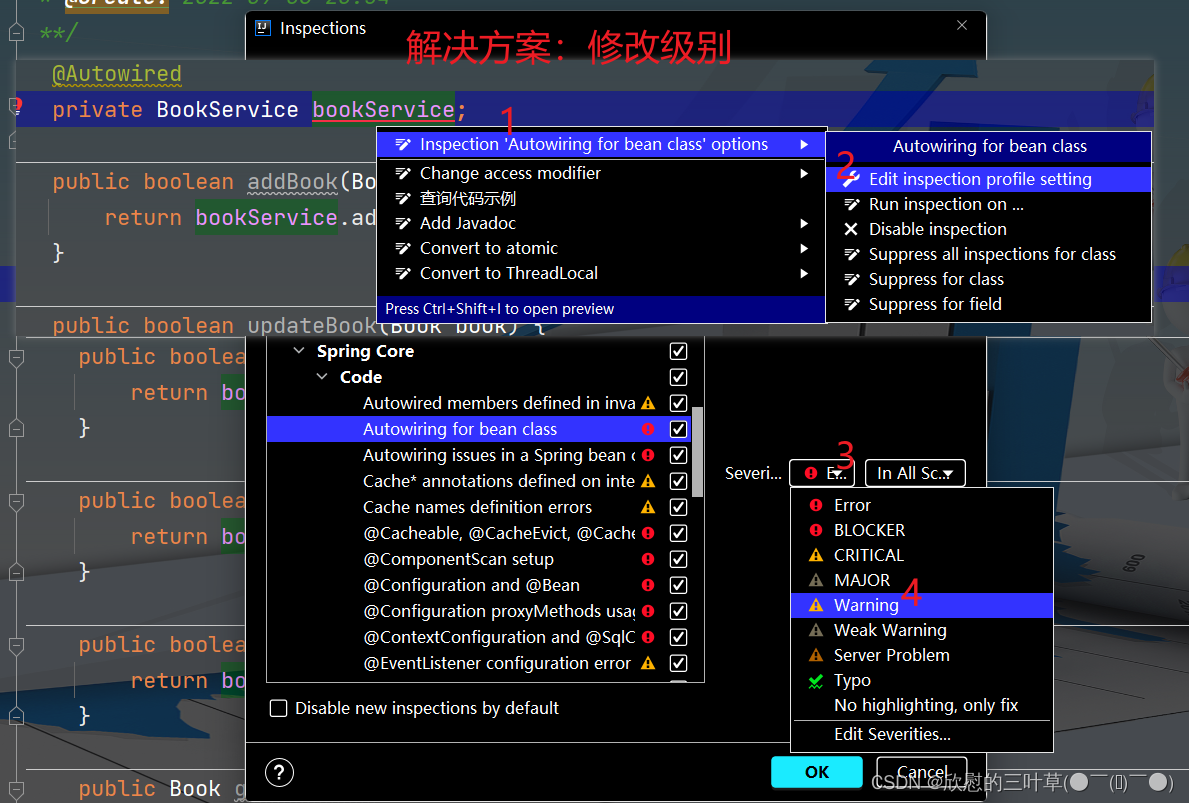This screenshot has height=803, width=1189.
Task: Collapse the Spring Core tree node
Action: (x=299, y=350)
